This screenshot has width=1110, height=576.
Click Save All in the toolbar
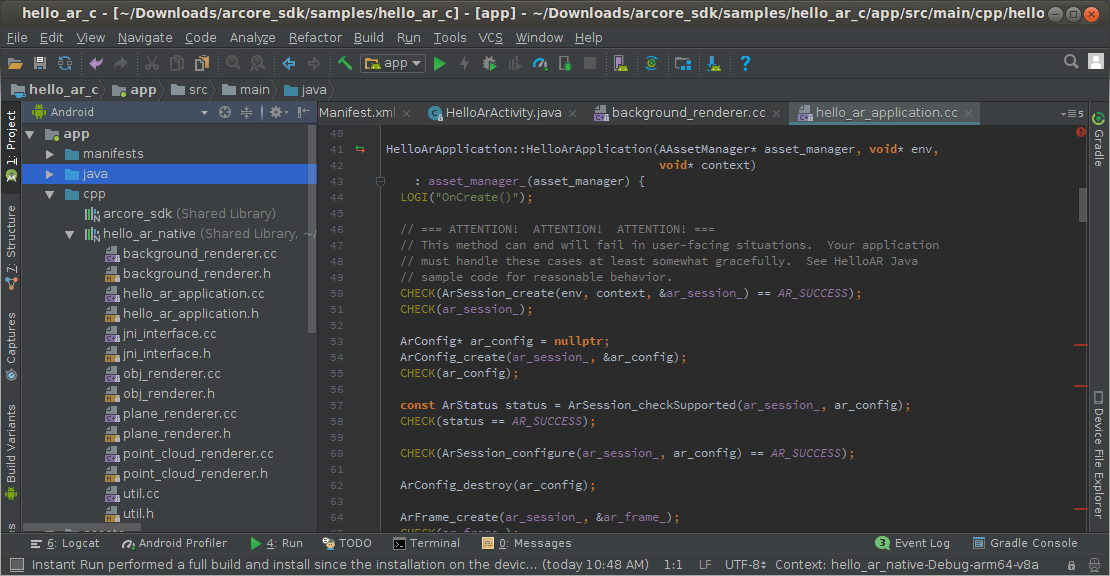40,63
